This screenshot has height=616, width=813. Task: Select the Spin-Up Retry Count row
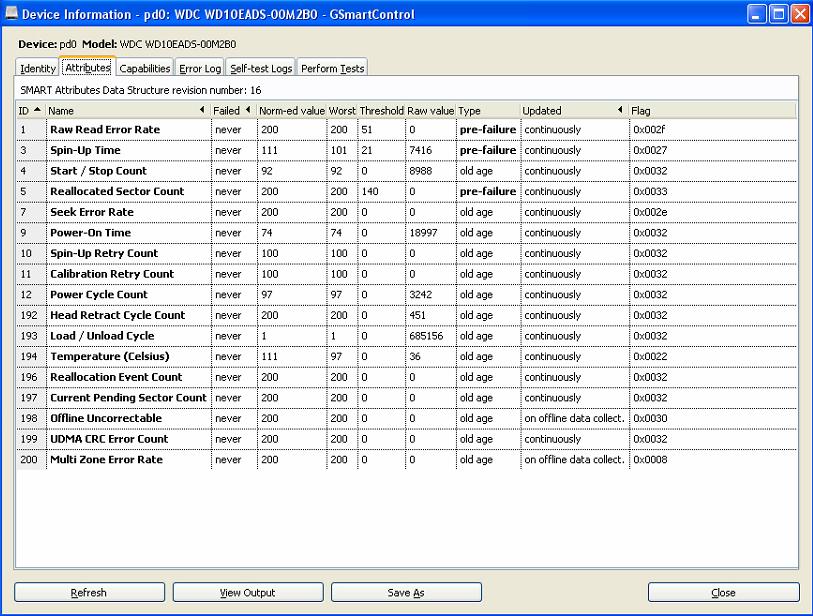[x=406, y=253]
